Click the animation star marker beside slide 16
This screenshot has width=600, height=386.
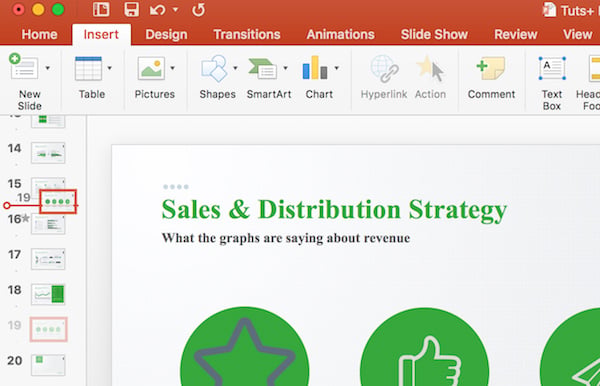coord(25,218)
